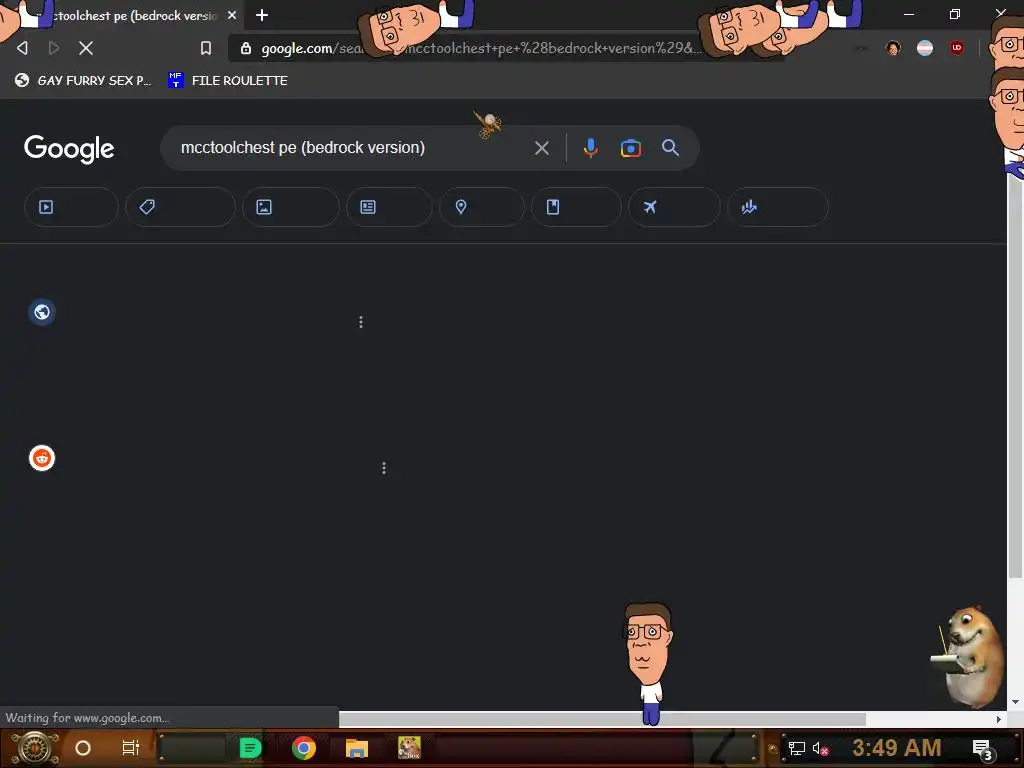Click the horizontal scrollbar thumb
Screen dimensions: 1024x768
tap(602, 719)
